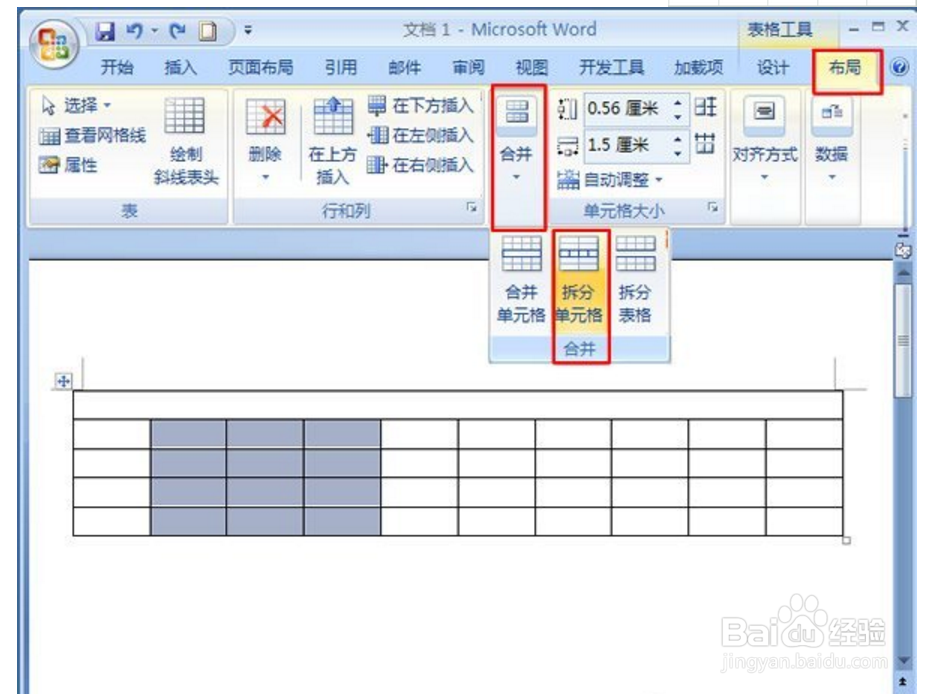Click 合并单元格 merge cells
This screenshot has height=694, width=940.
tap(521, 279)
